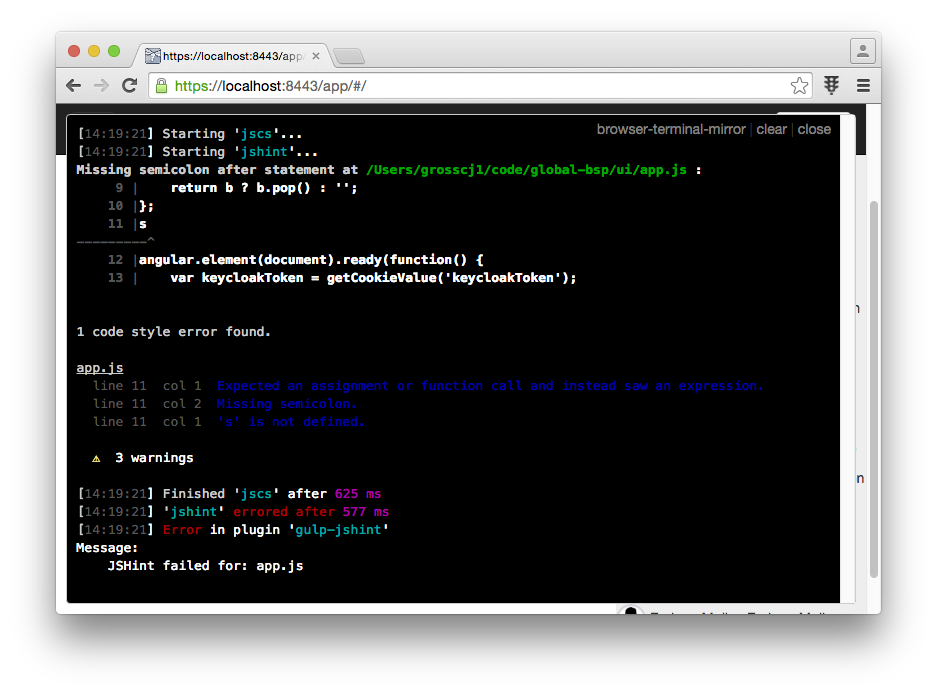Image resolution: width=937 pixels, height=694 pixels.
Task: Open the user profile icon in the title bar
Action: click(x=863, y=51)
